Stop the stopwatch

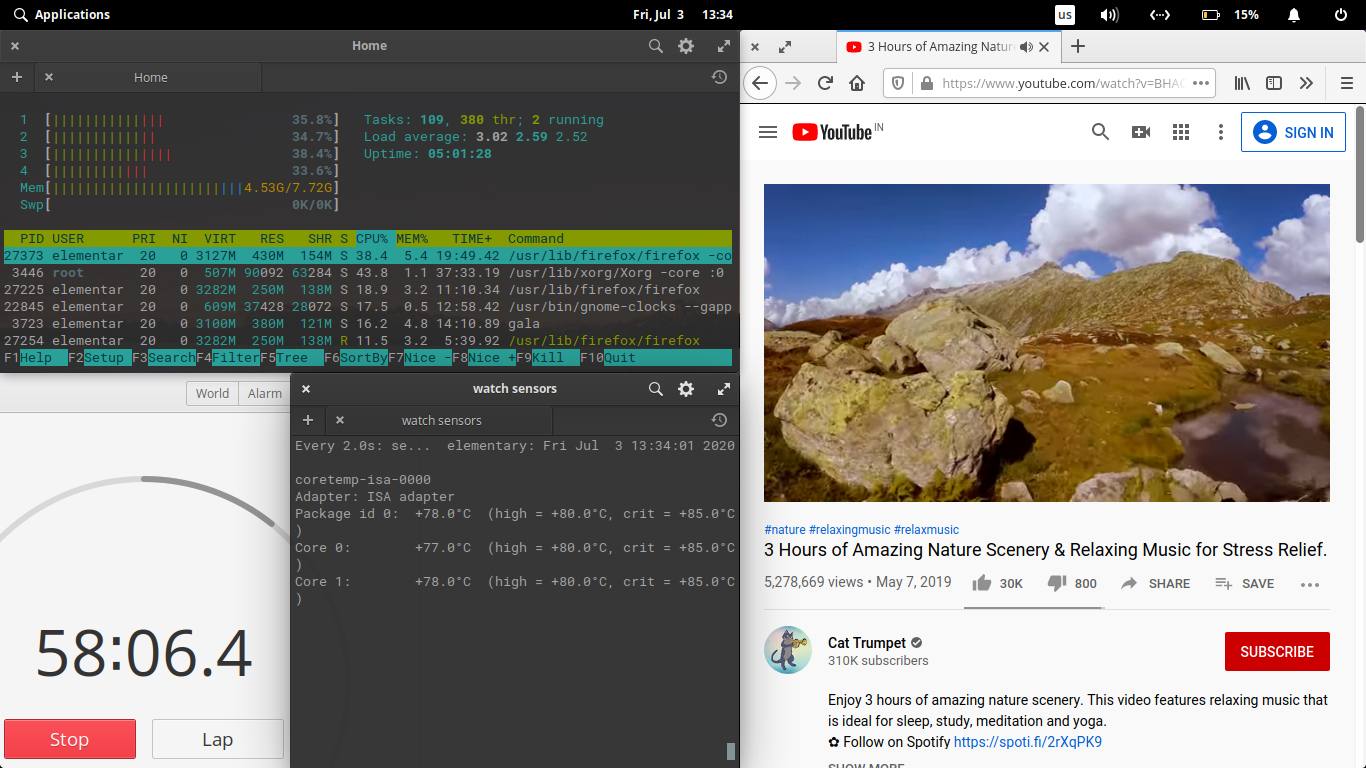tap(69, 739)
